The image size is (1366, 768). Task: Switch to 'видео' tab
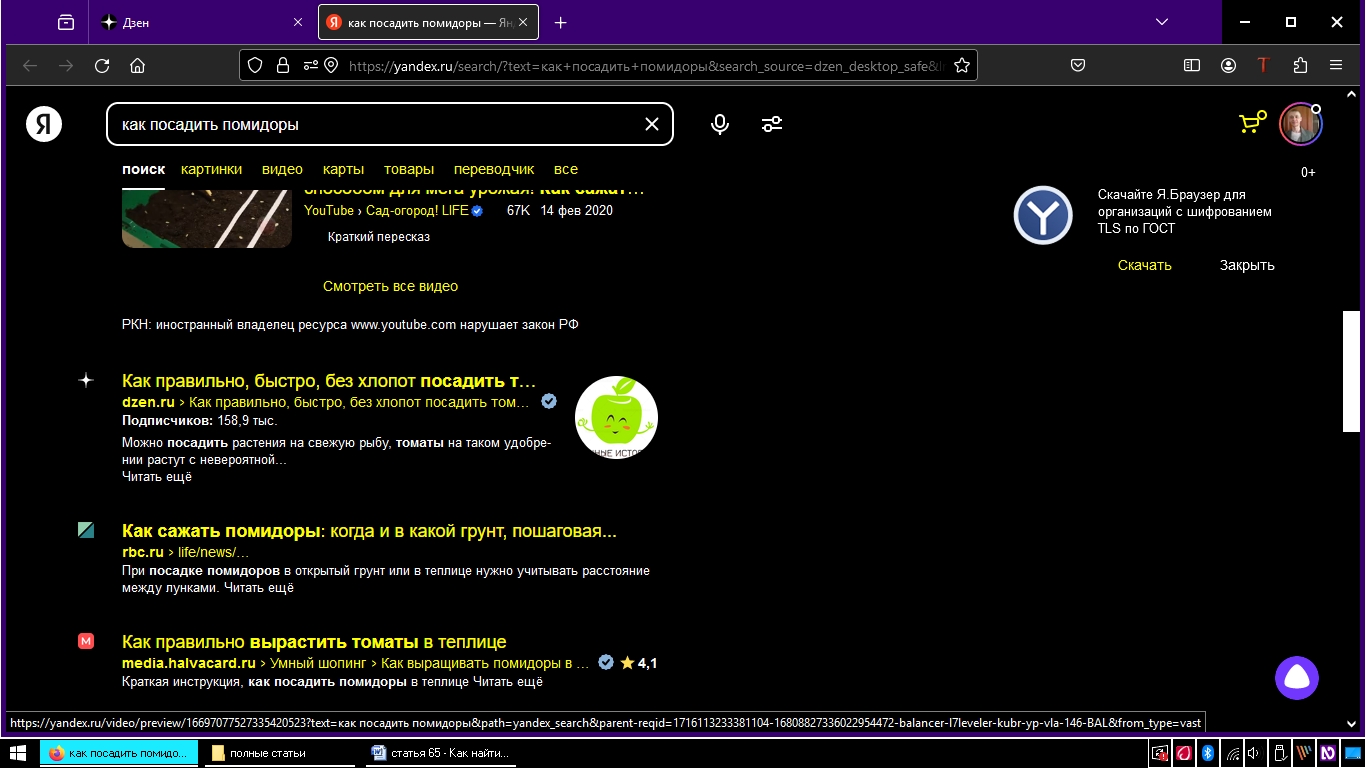click(x=282, y=169)
